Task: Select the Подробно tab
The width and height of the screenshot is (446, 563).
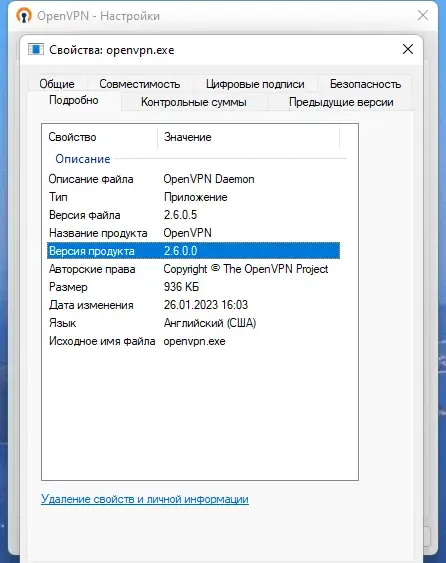Action: click(74, 100)
